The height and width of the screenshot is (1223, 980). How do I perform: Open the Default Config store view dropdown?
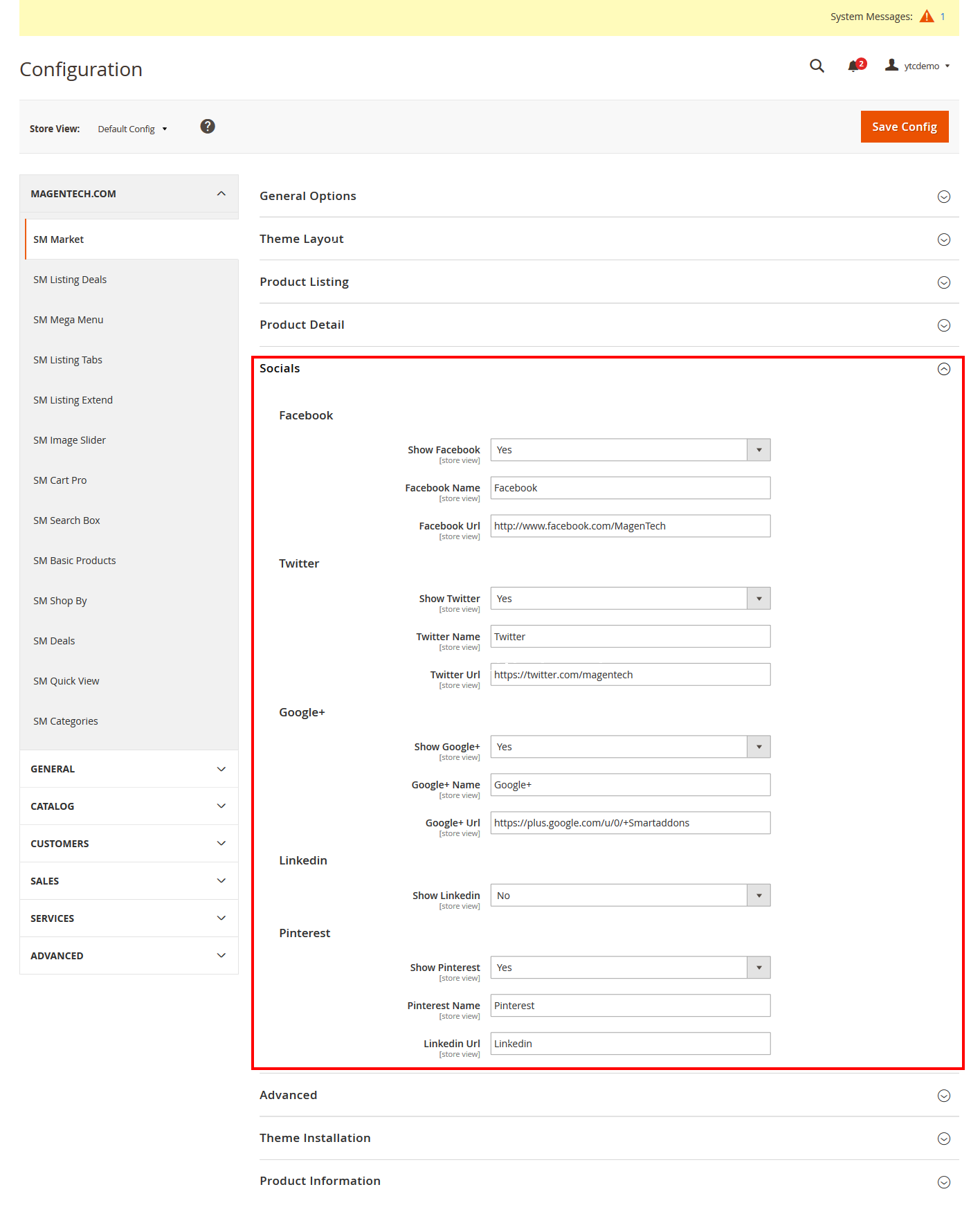tap(132, 129)
